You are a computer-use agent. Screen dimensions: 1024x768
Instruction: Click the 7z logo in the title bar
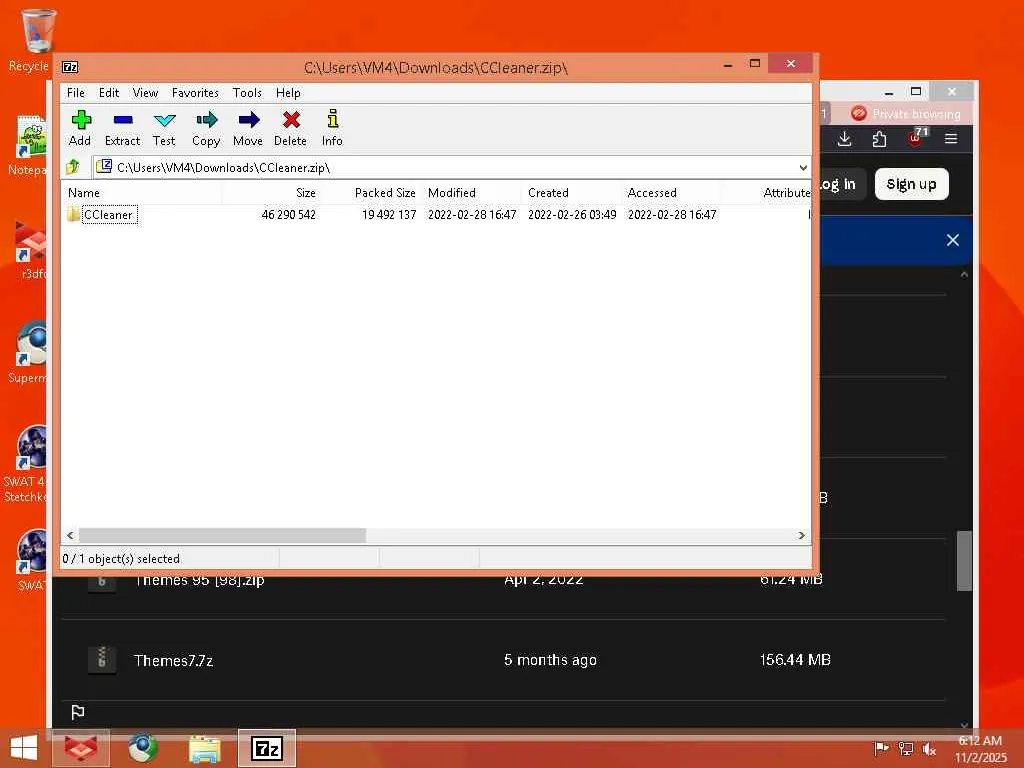(70, 67)
